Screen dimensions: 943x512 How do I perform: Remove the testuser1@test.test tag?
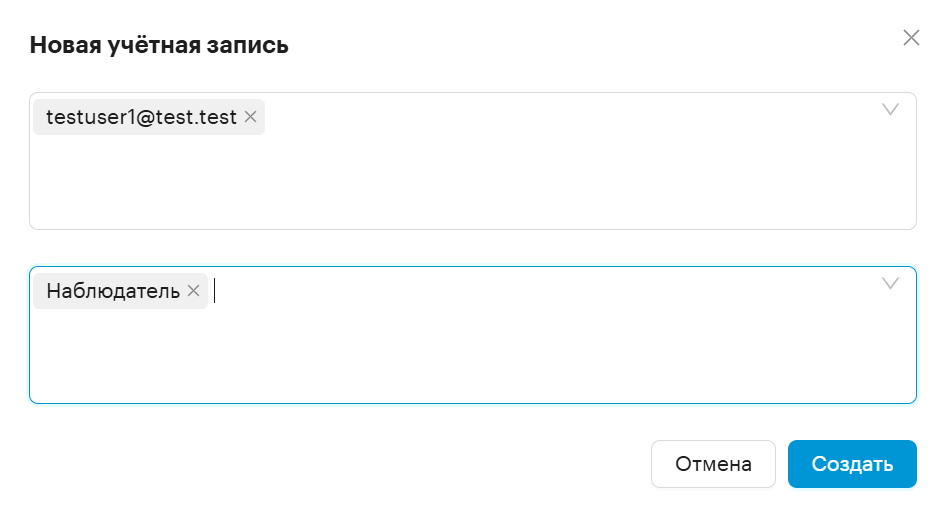250,117
